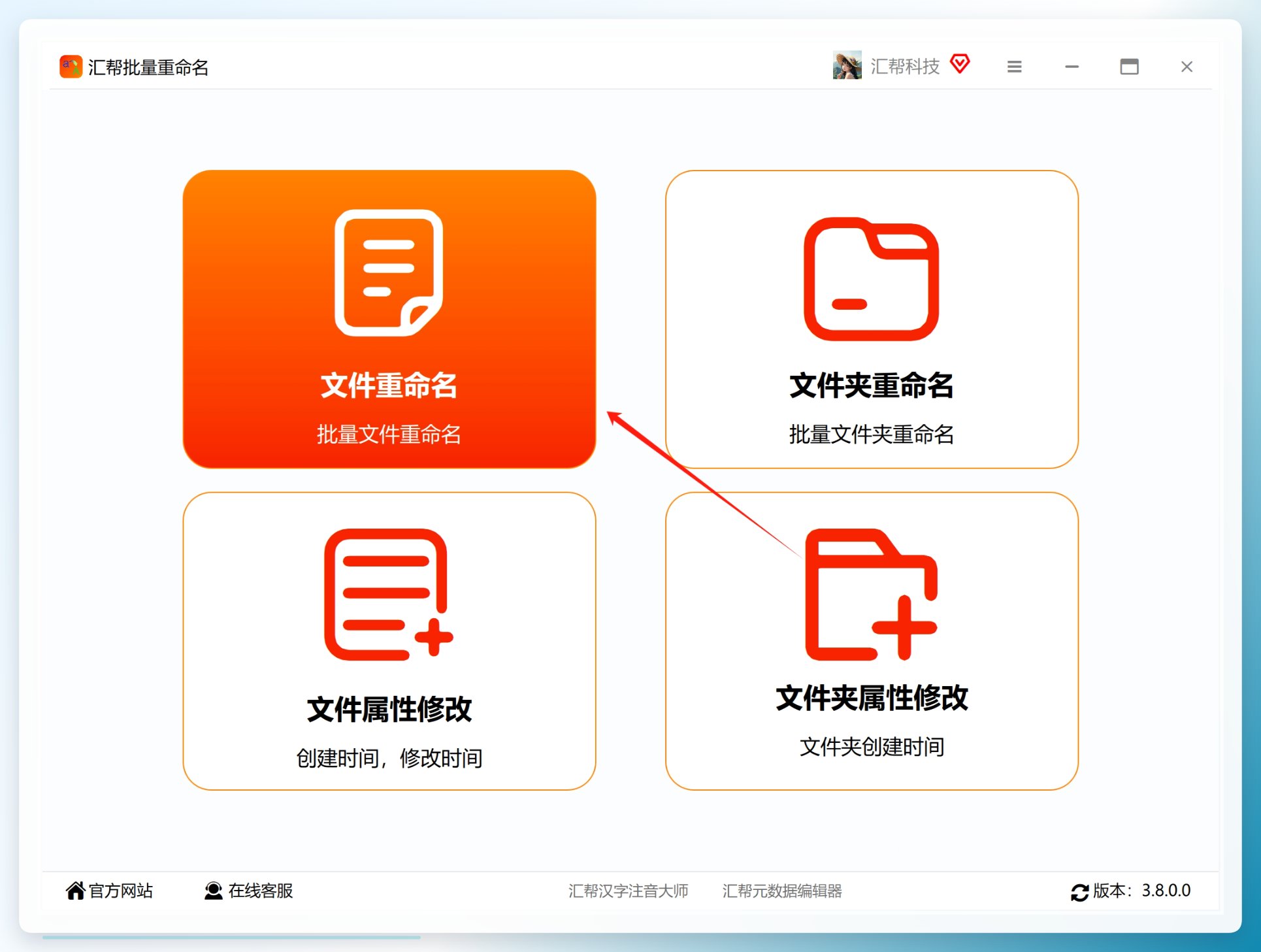The width and height of the screenshot is (1261, 952).
Task: Open the 文件属性修改 card
Action: click(x=389, y=641)
